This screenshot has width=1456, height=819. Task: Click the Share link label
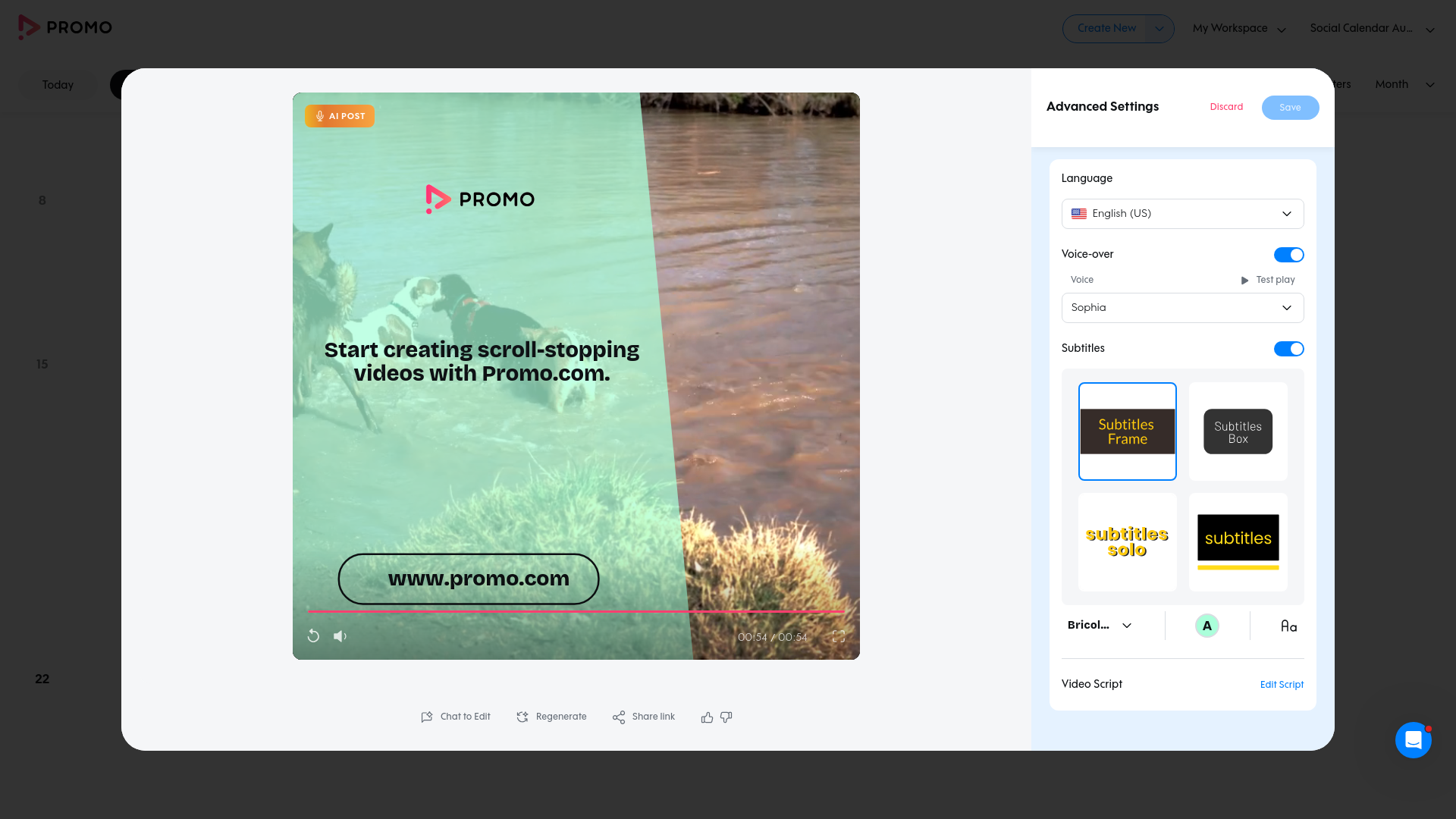tap(654, 717)
